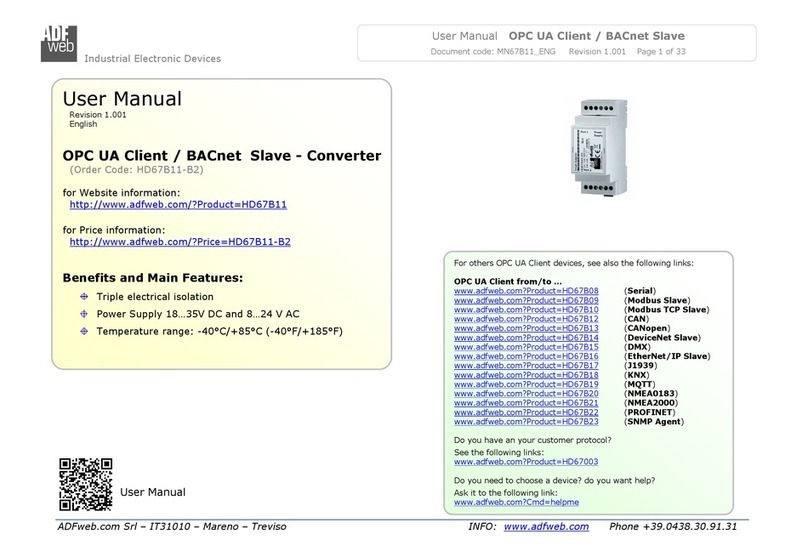This screenshot has height=557, width=808.
Task: Open the HD67B21 NMEA2000 product link
Action: 526,402
